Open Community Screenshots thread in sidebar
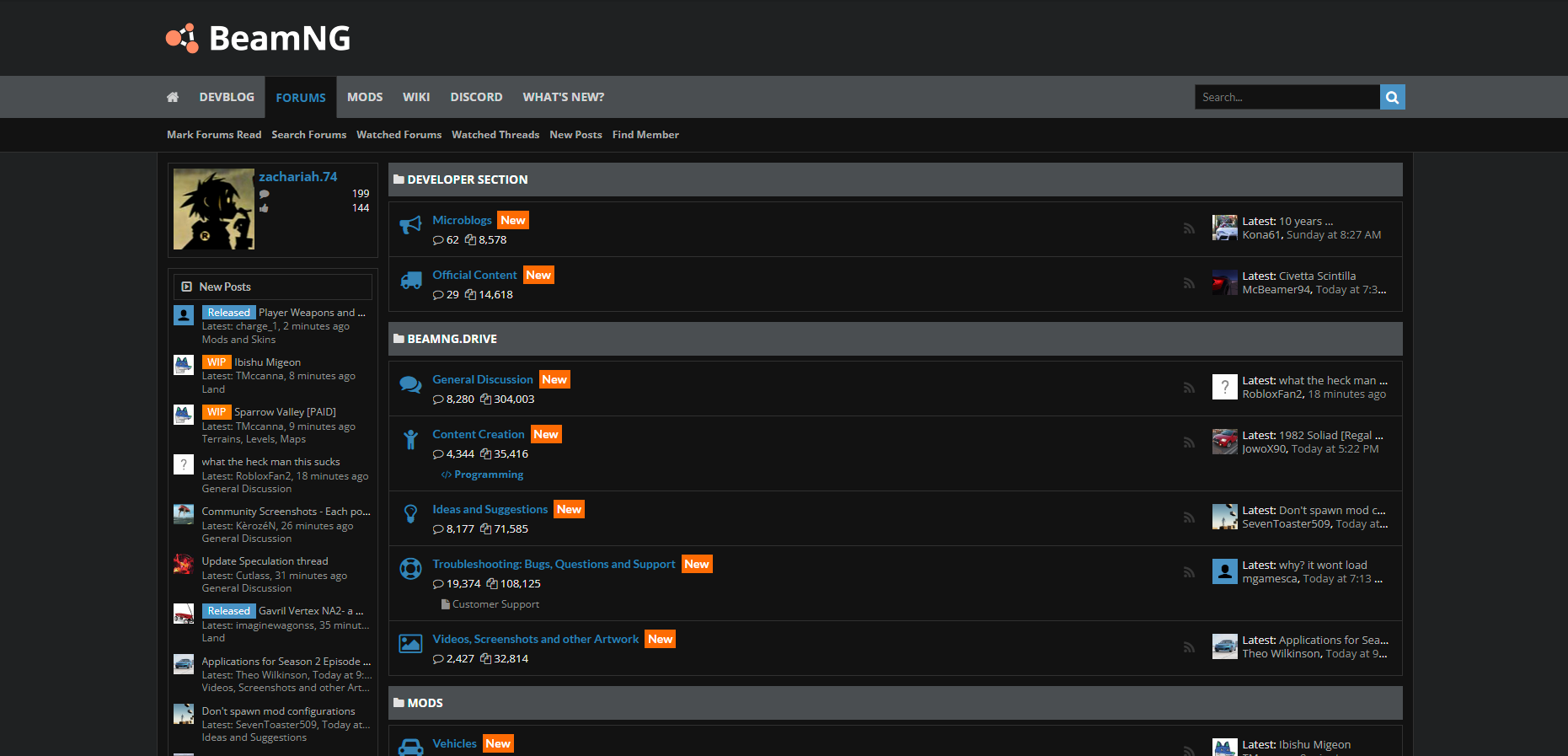This screenshot has width=1568, height=756. 286,512
